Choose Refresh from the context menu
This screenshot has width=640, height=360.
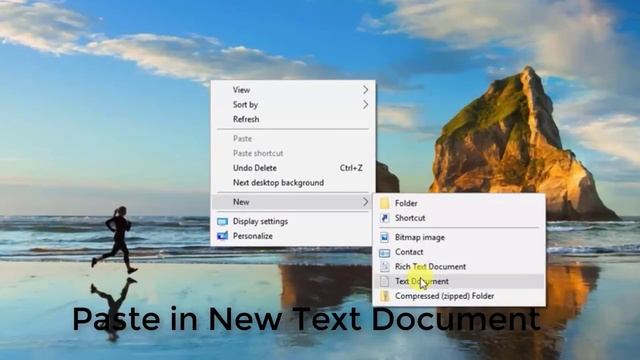coord(293,119)
